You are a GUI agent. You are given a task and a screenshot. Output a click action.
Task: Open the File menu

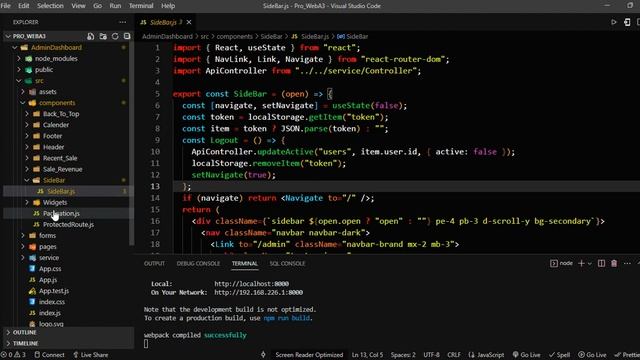click(6, 6)
